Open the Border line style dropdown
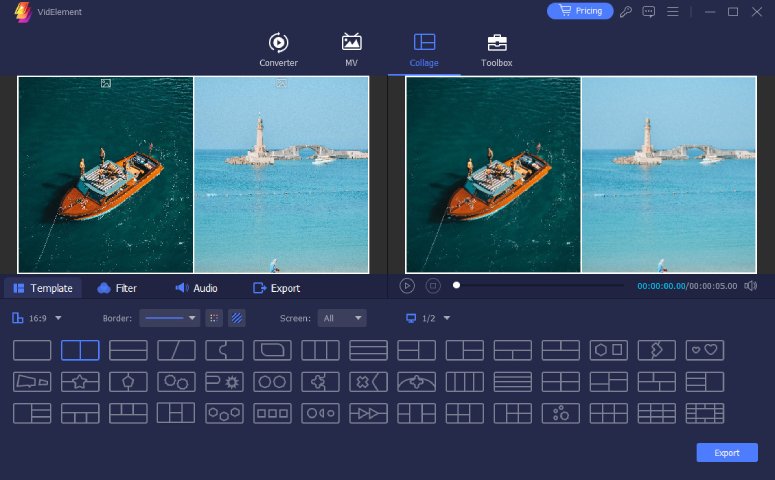775x480 pixels. [x=170, y=318]
